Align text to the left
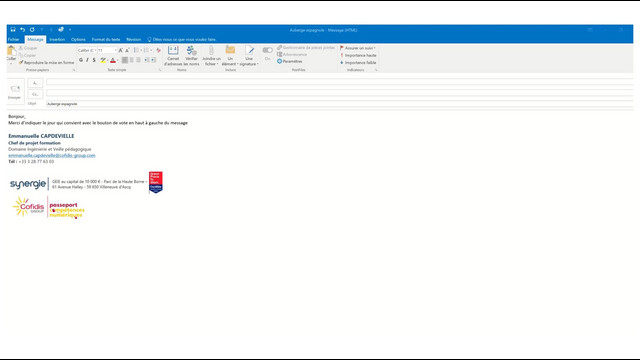The image size is (640, 360). [125, 60]
